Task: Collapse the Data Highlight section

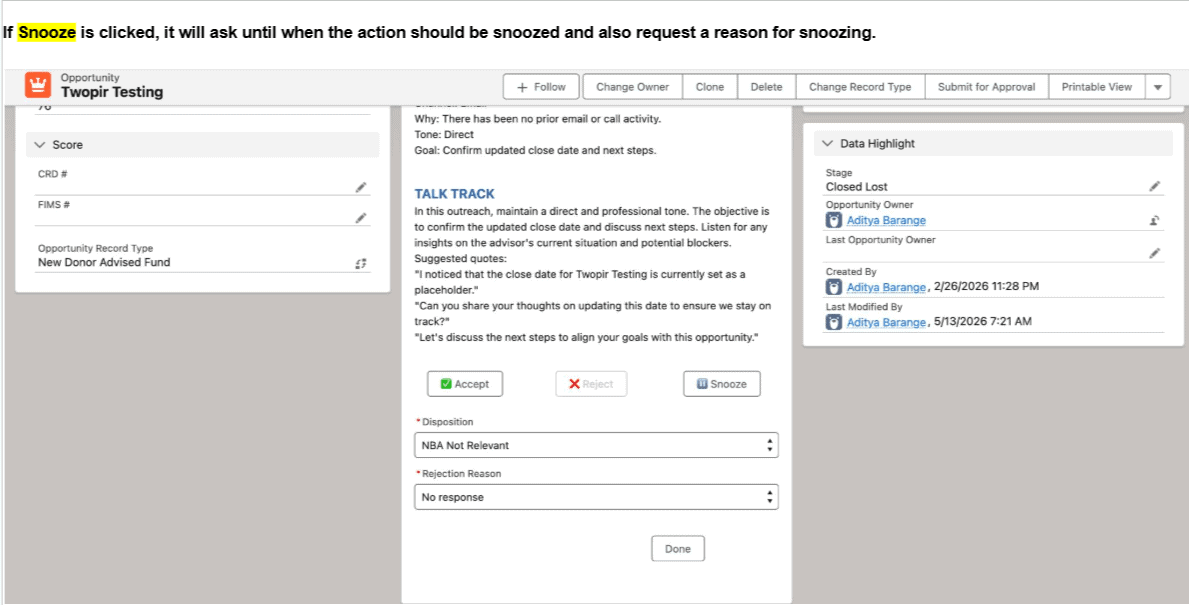Action: [827, 143]
